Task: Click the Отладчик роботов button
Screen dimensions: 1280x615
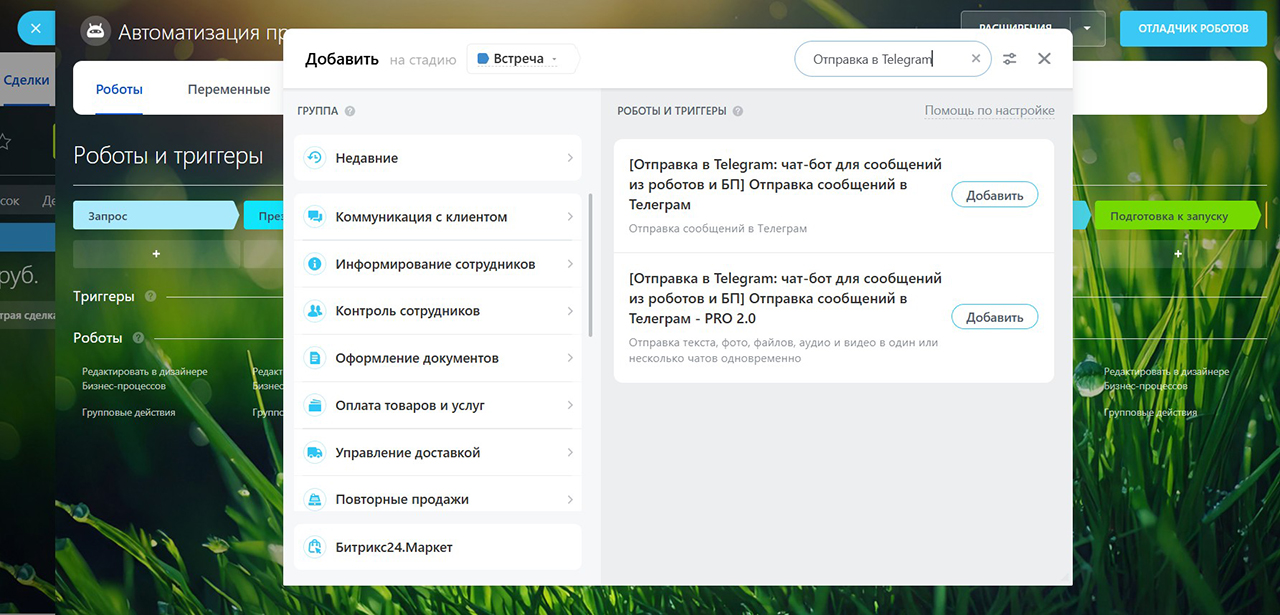Action: tap(1193, 29)
